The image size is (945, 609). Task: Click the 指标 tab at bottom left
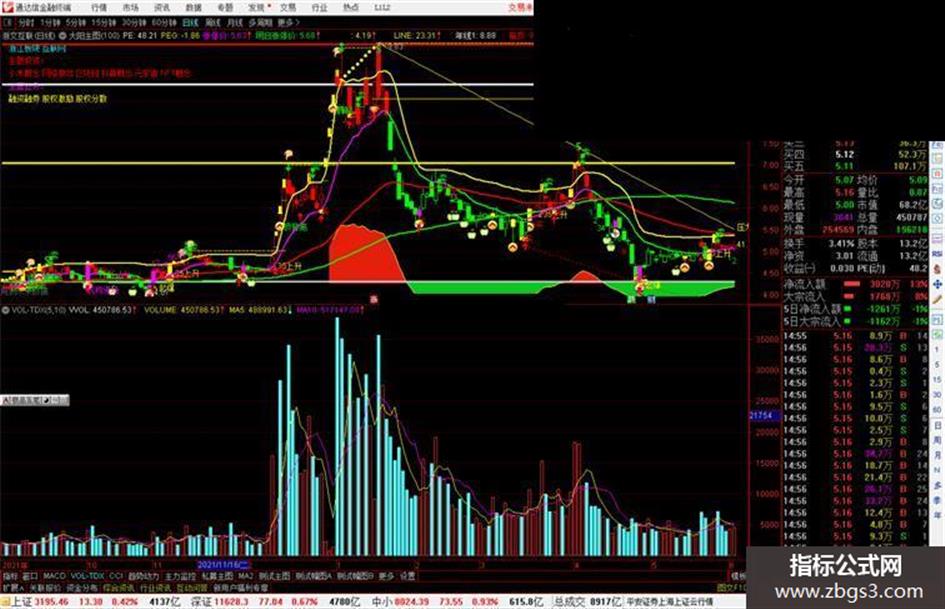pos(10,576)
